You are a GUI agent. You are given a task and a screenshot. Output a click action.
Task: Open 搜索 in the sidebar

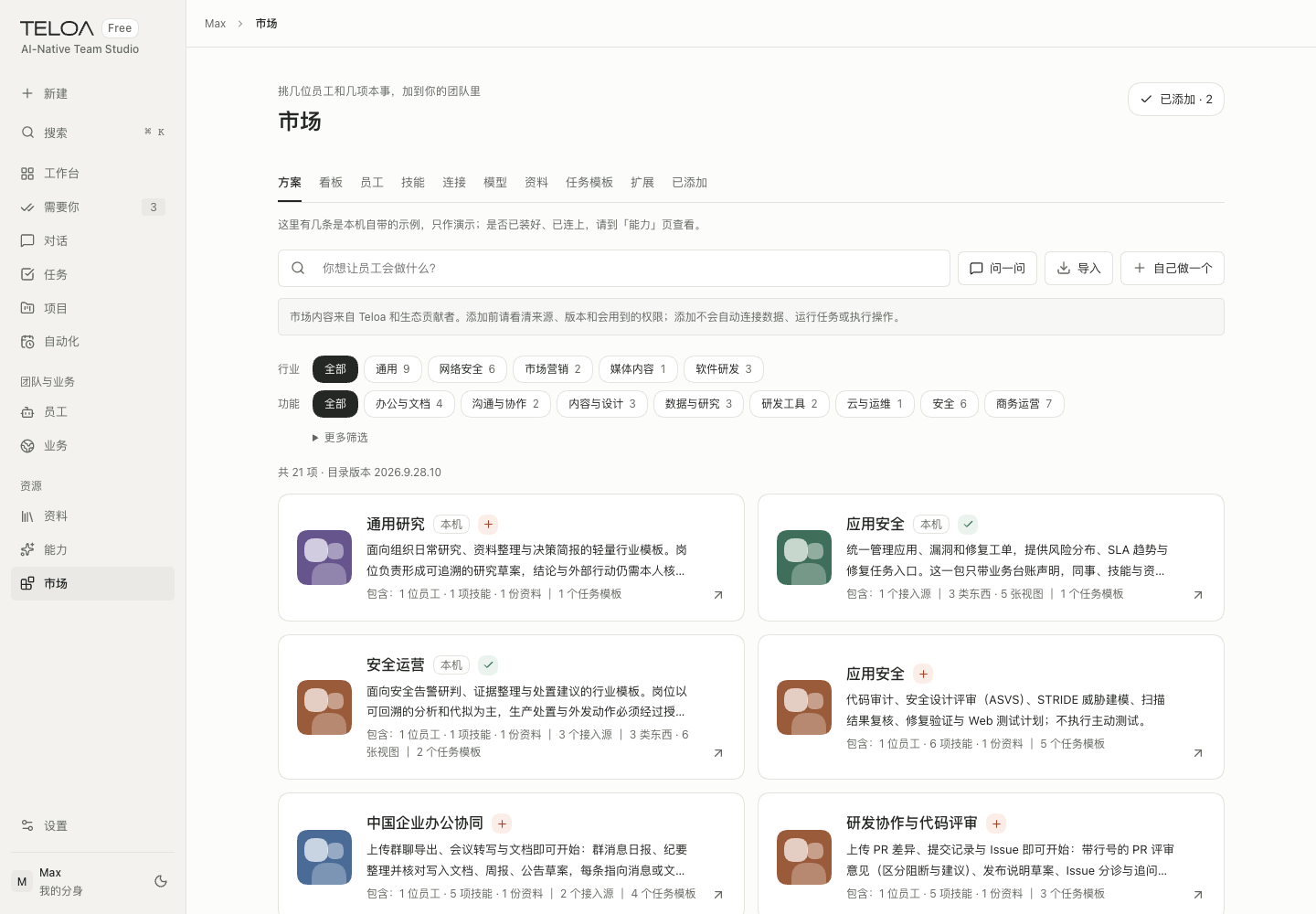pyautogui.click(x=92, y=133)
